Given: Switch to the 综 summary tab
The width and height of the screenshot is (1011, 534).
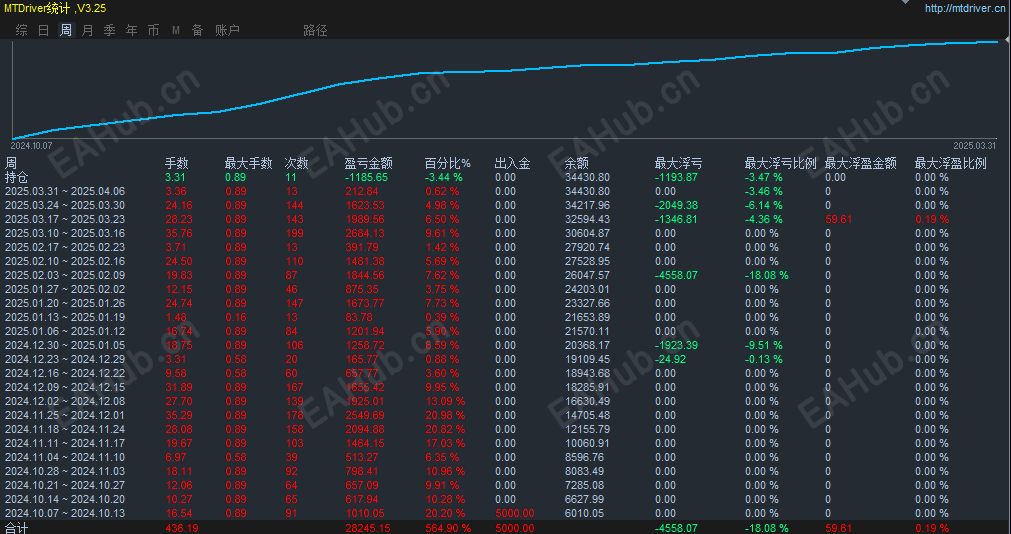Looking at the screenshot, I should (22, 30).
